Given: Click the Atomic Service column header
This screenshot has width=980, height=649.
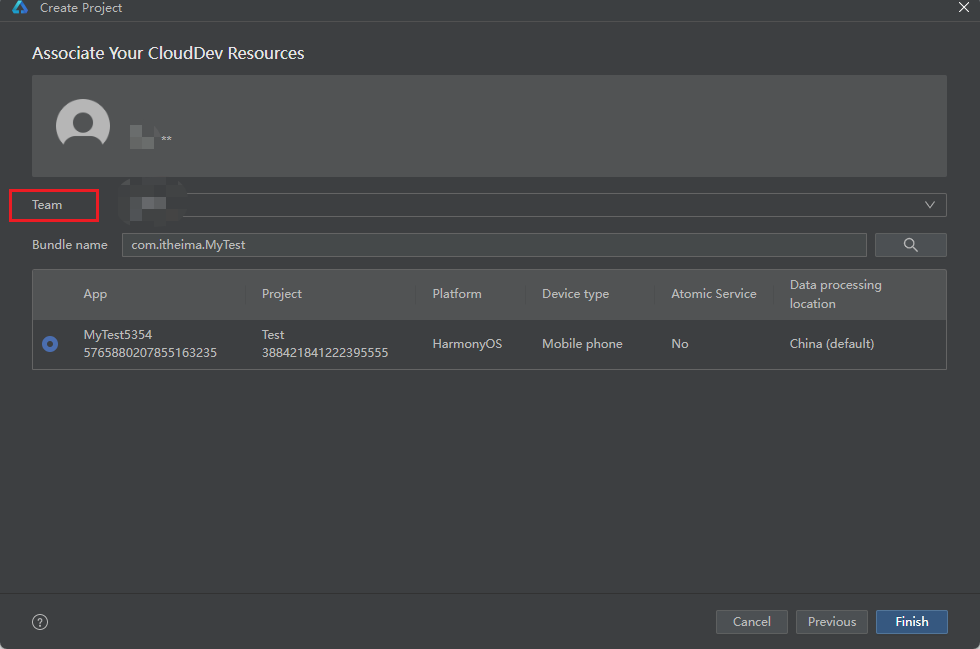Looking at the screenshot, I should click(x=714, y=294).
